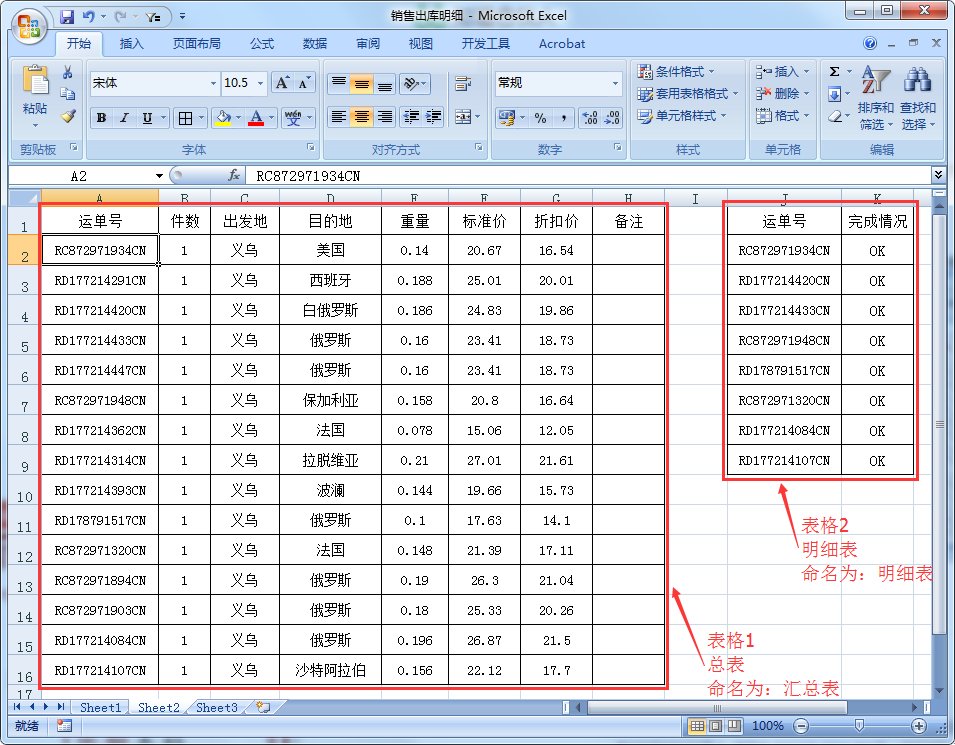
Task: Click the Merge and Center icon
Action: [x=464, y=117]
